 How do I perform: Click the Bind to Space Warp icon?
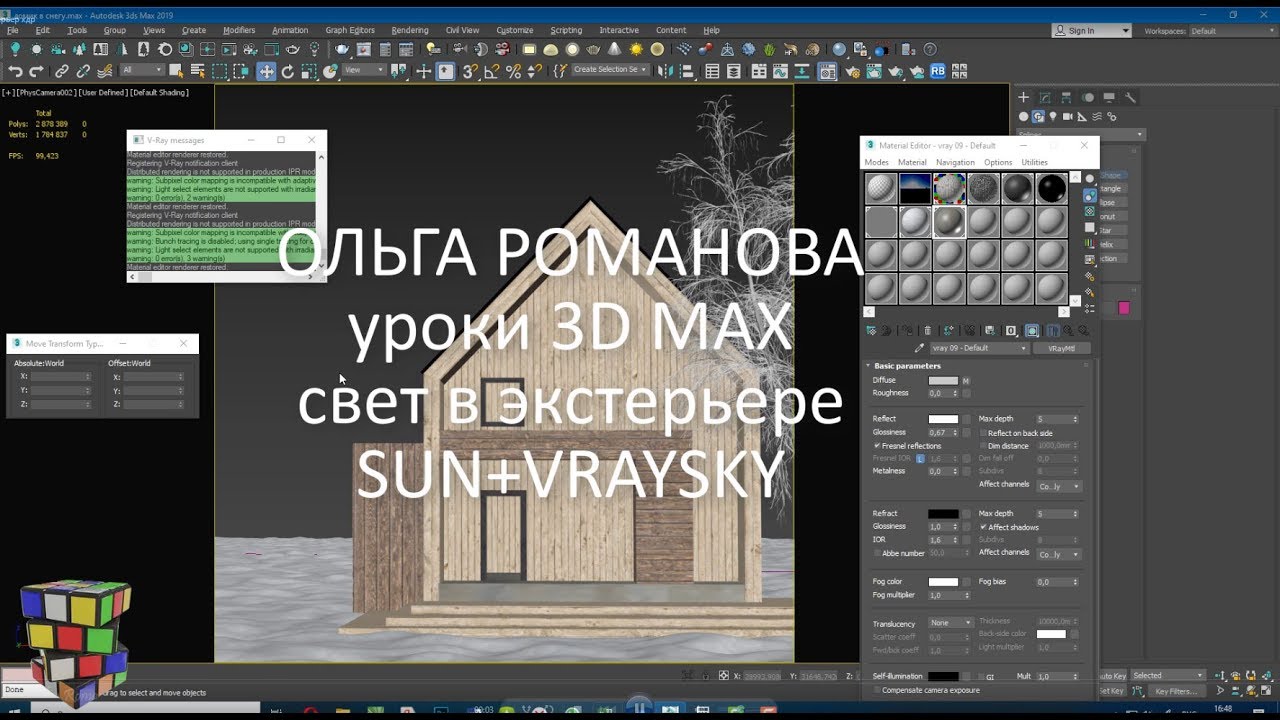pyautogui.click(x=104, y=71)
